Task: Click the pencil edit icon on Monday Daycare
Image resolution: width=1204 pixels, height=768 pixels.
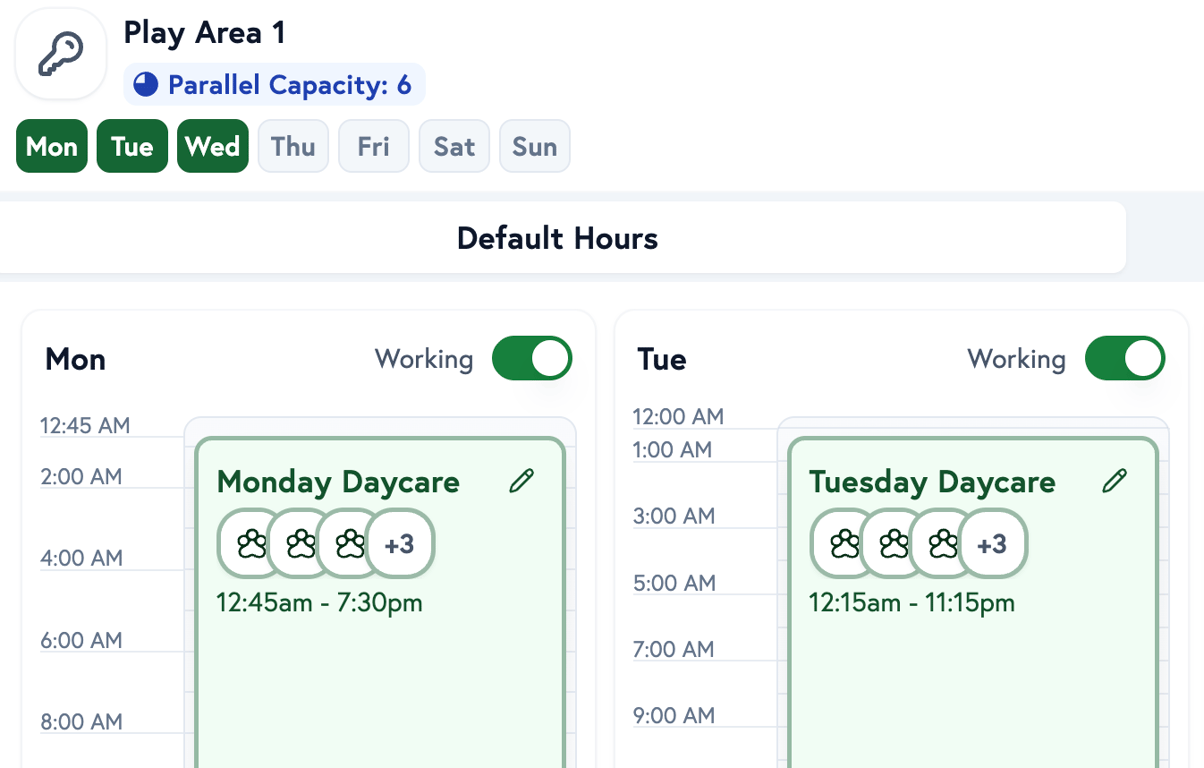Action: tap(521, 481)
